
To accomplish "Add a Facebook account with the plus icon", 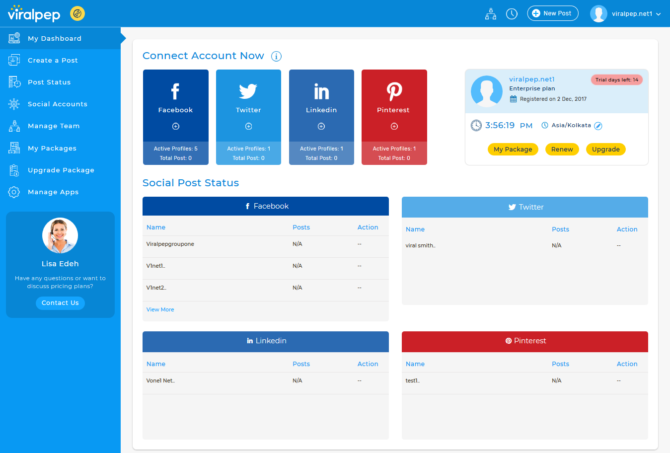I will (176, 126).
